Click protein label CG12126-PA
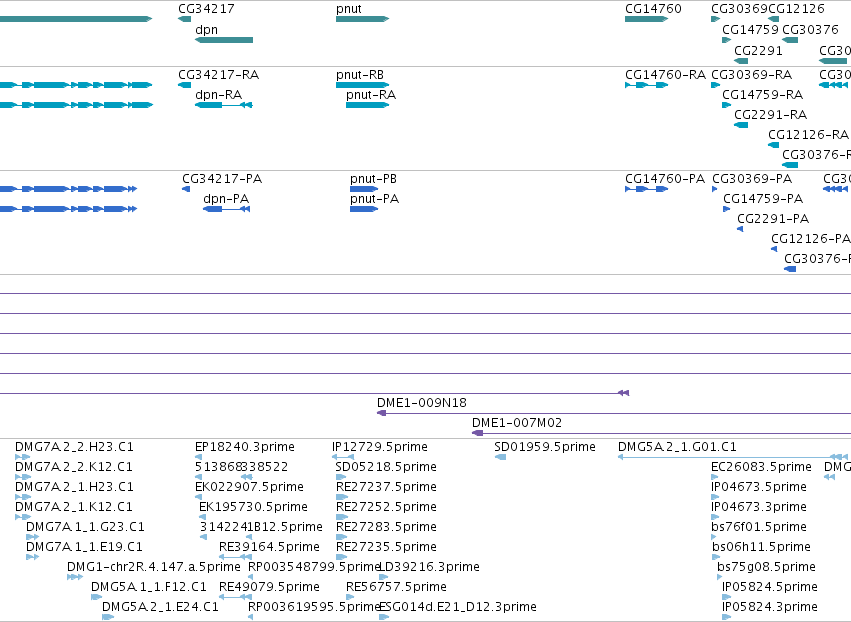This screenshot has height=622, width=851. pos(810,239)
